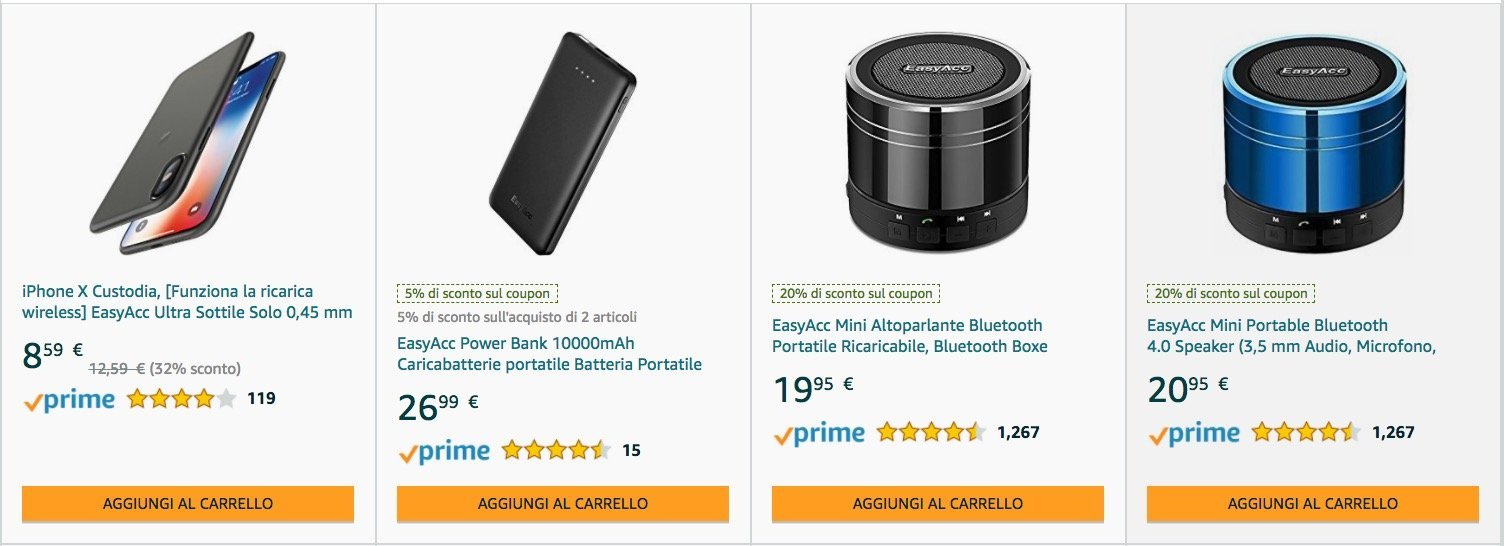
Task: Click the black Bluetooth speaker image
Action: (x=937, y=142)
